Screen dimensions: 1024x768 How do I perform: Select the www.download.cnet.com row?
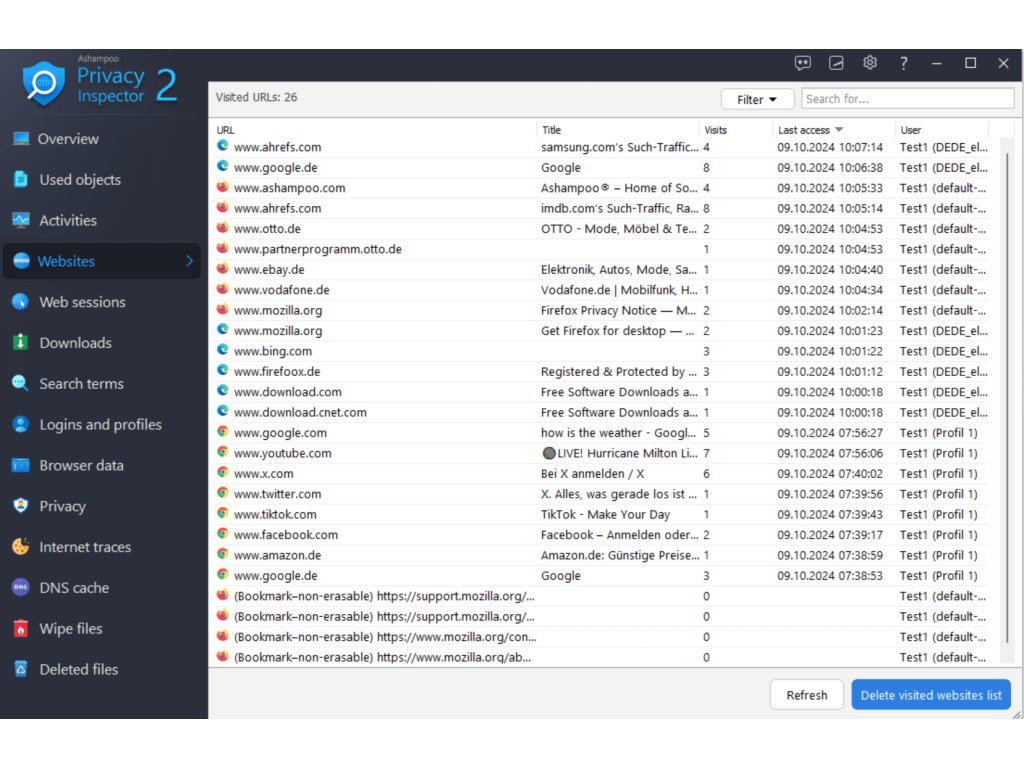(x=603, y=412)
